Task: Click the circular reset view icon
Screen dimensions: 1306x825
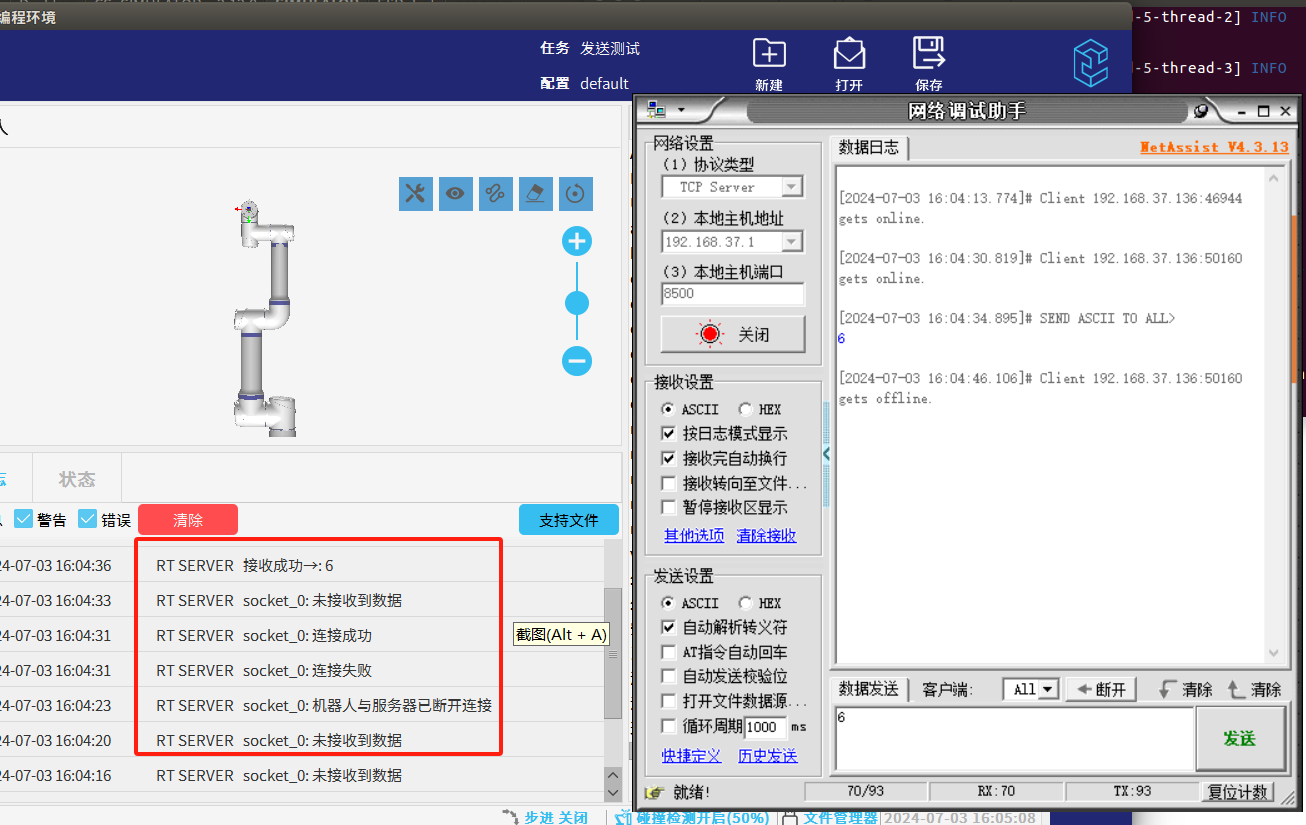Action: [x=575, y=194]
